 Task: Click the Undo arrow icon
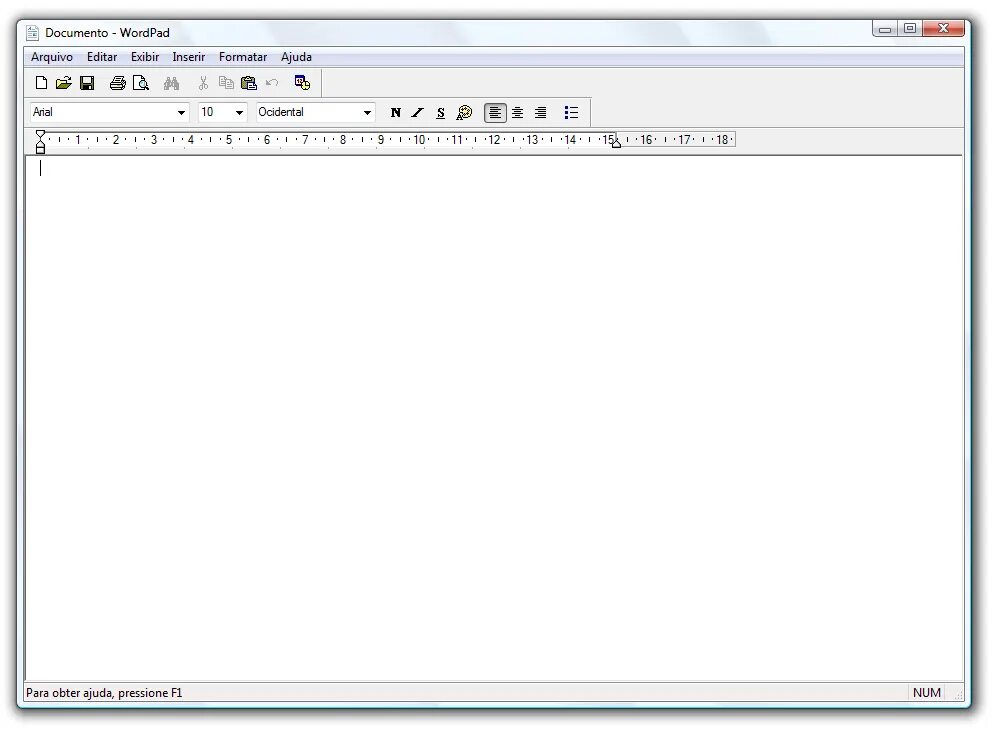(272, 83)
